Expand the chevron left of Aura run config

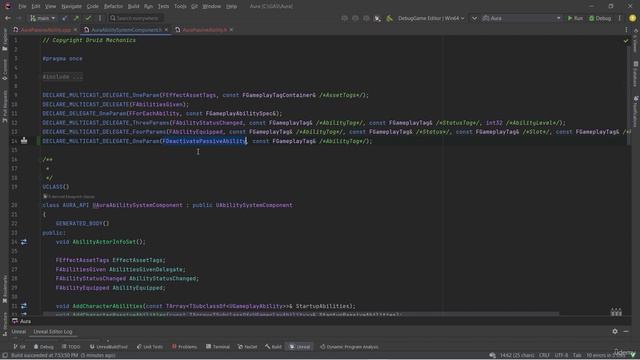(x=474, y=18)
